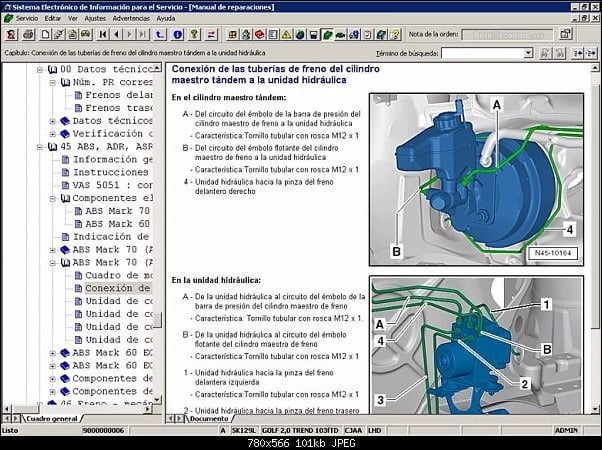Click the first binoculars search icon
602x450 pixels.
[x=544, y=53]
